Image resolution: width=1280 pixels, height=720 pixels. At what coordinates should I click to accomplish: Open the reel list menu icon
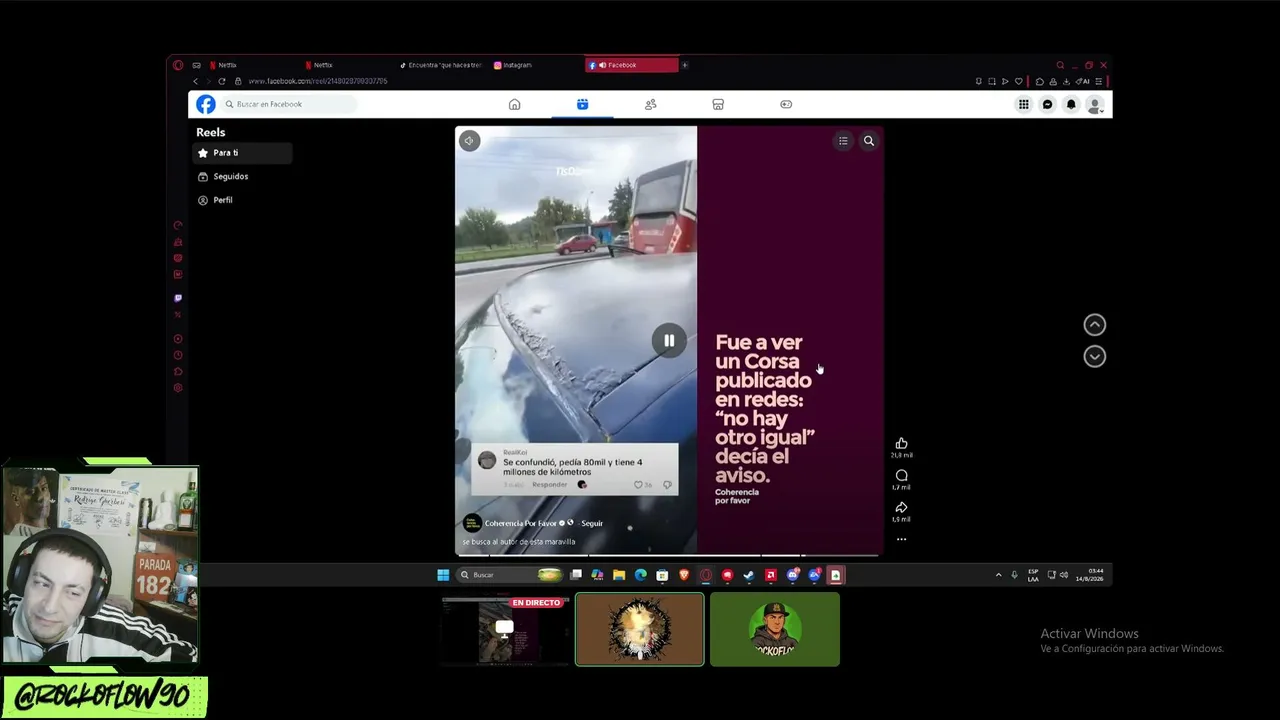pos(843,141)
